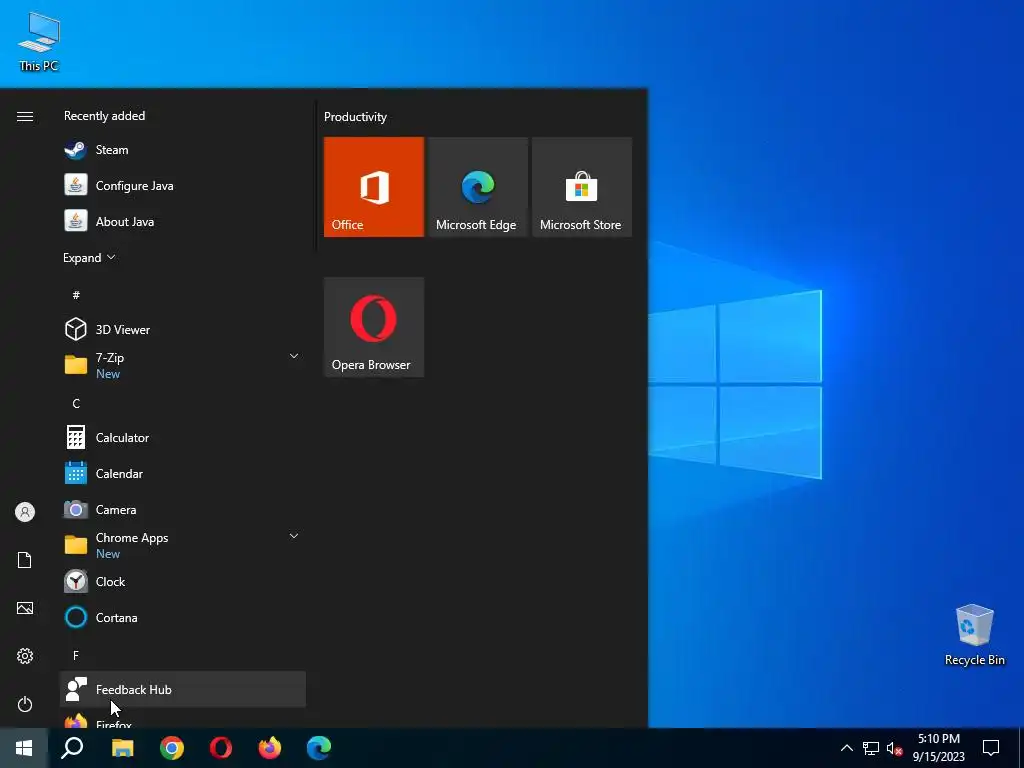The width and height of the screenshot is (1024, 768).
Task: Open Calendar app
Action: click(x=183, y=473)
